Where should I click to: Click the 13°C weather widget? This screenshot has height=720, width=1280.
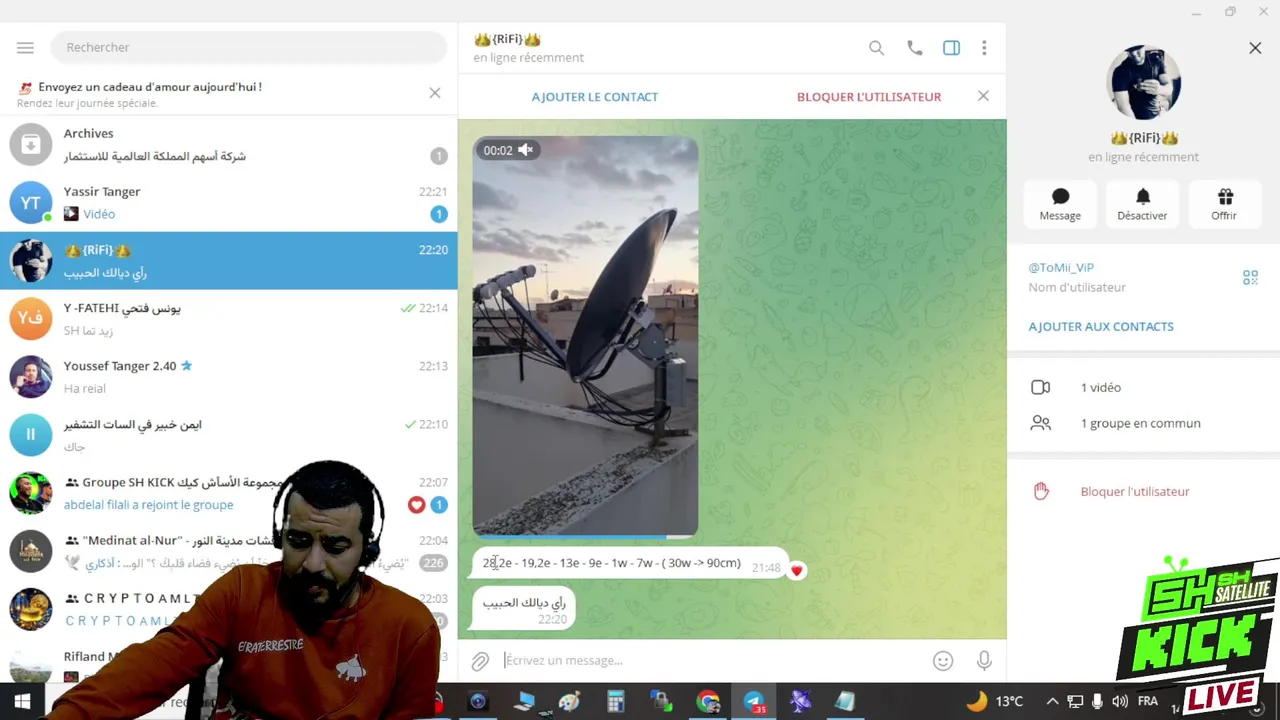click(x=995, y=702)
